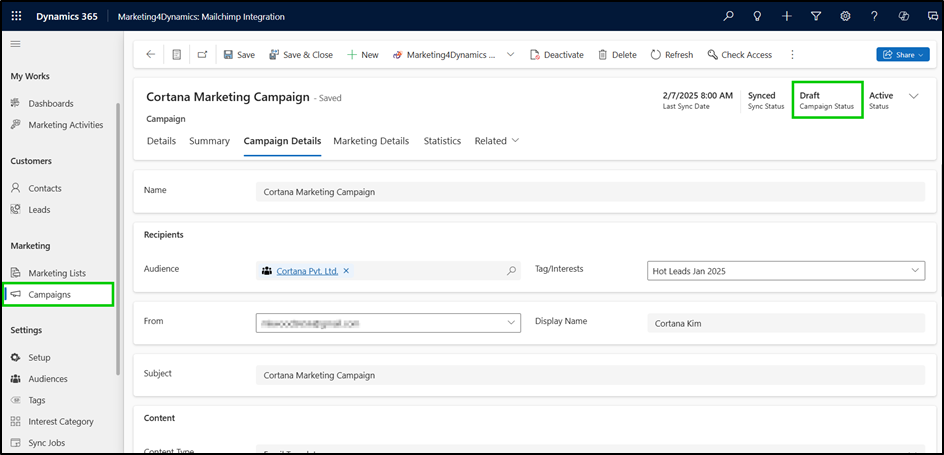Open the advanced find funnel icon

(816, 17)
